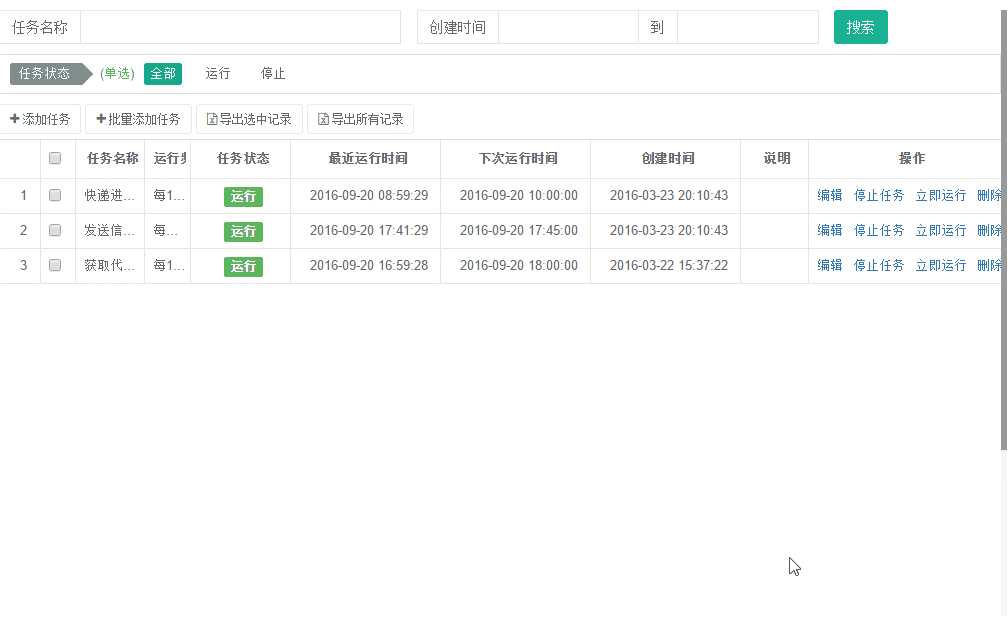Click next run time 2016-09-20 18:00:00
Image resolution: width=1008 pixels, height=617 pixels.
(519, 265)
